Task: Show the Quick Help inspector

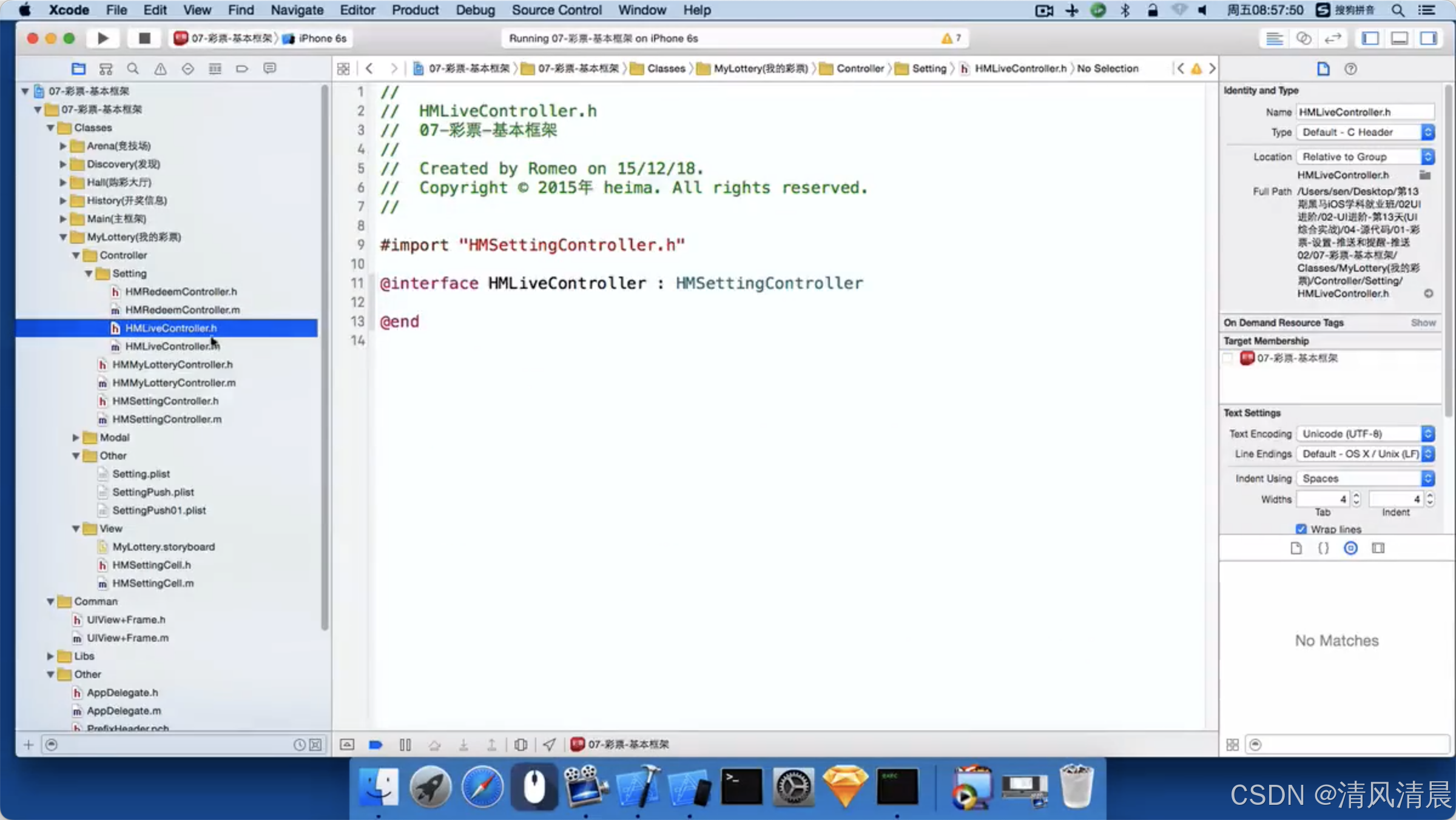Action: coord(1350,69)
